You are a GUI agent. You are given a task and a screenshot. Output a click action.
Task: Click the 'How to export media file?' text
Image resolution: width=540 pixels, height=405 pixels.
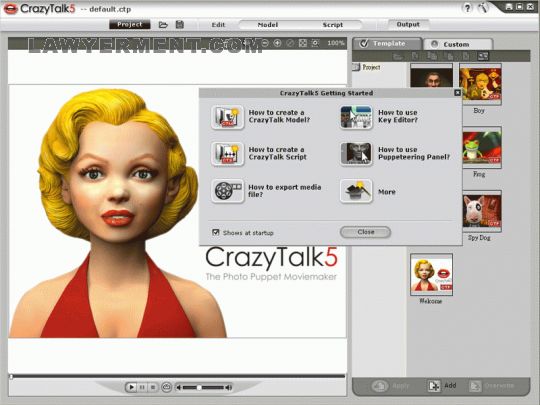tap(285, 190)
